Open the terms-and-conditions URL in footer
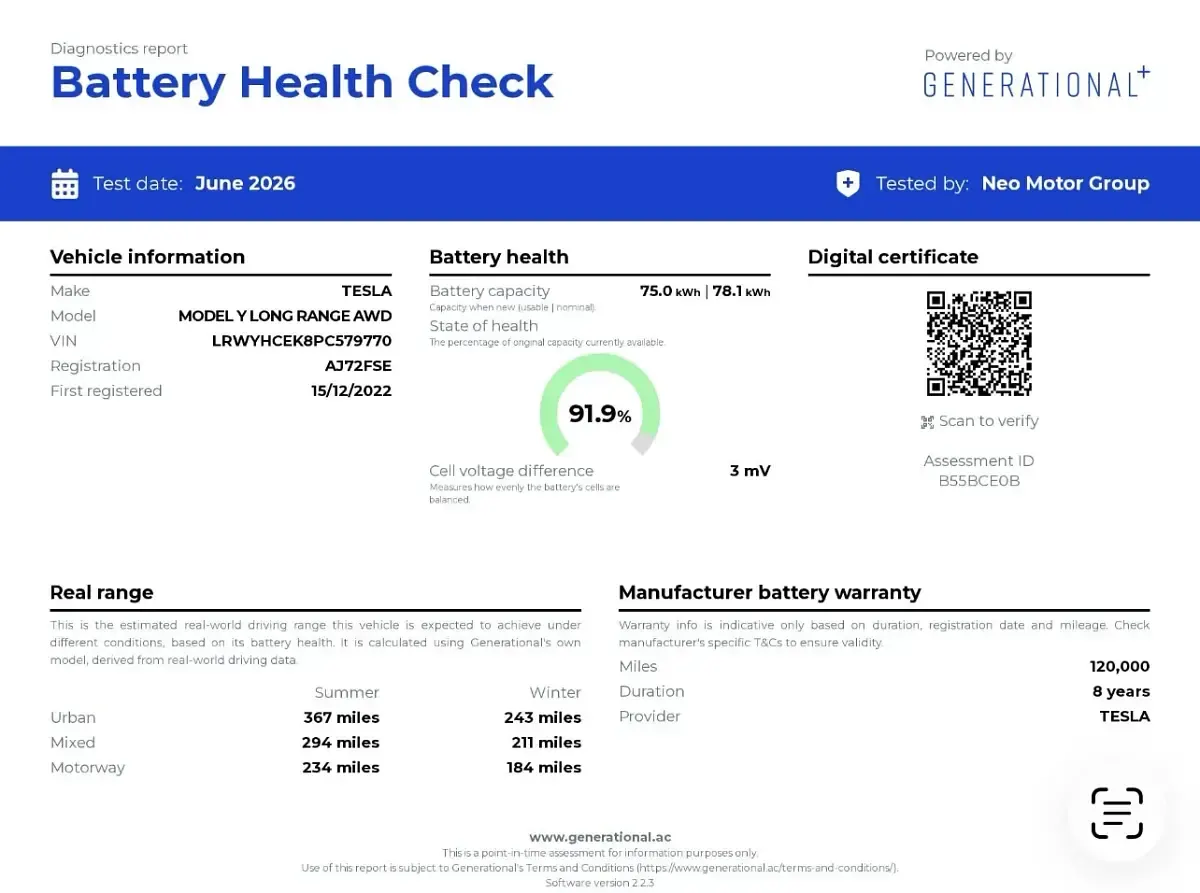 [767, 868]
